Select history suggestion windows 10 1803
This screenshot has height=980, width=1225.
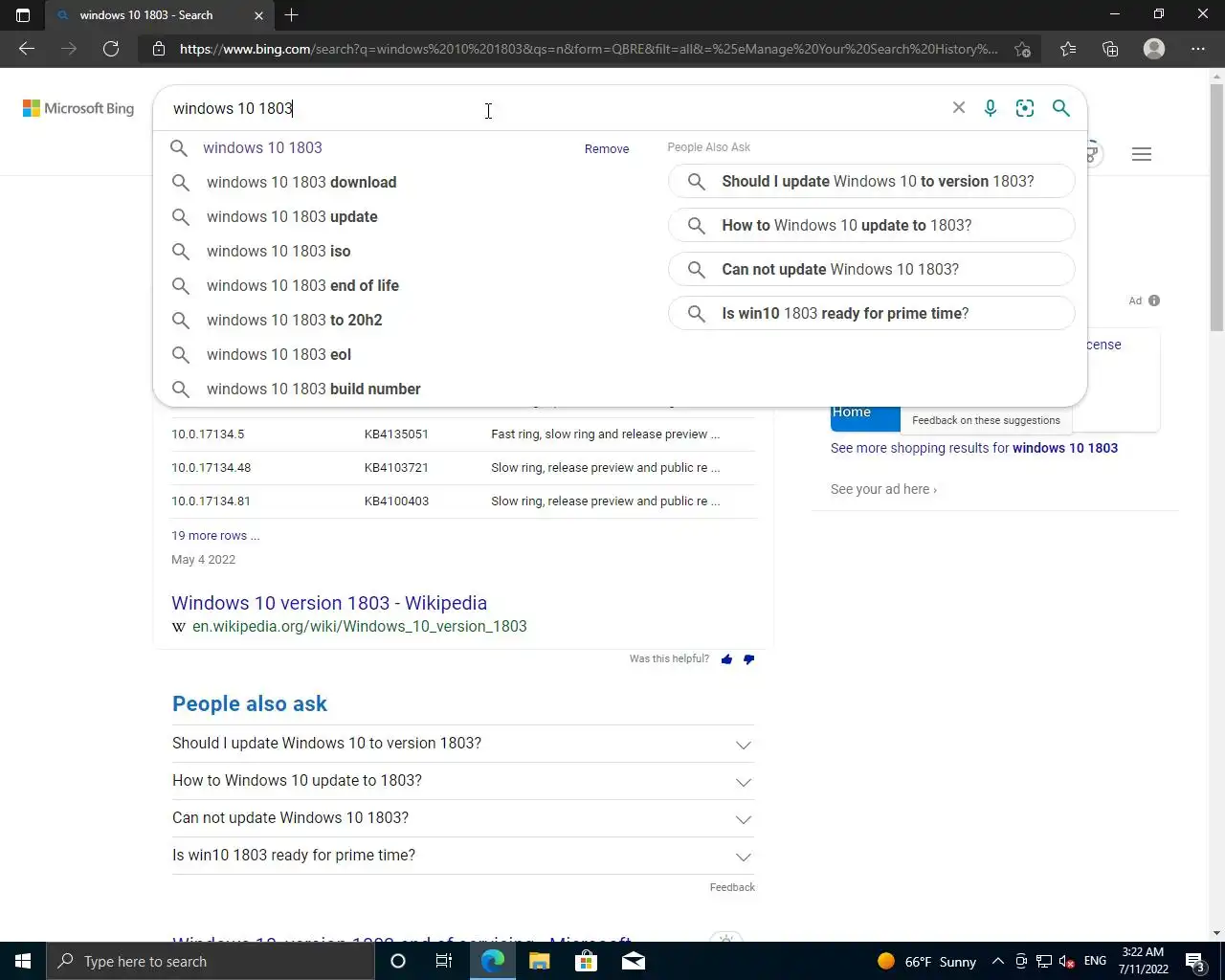coord(262,147)
